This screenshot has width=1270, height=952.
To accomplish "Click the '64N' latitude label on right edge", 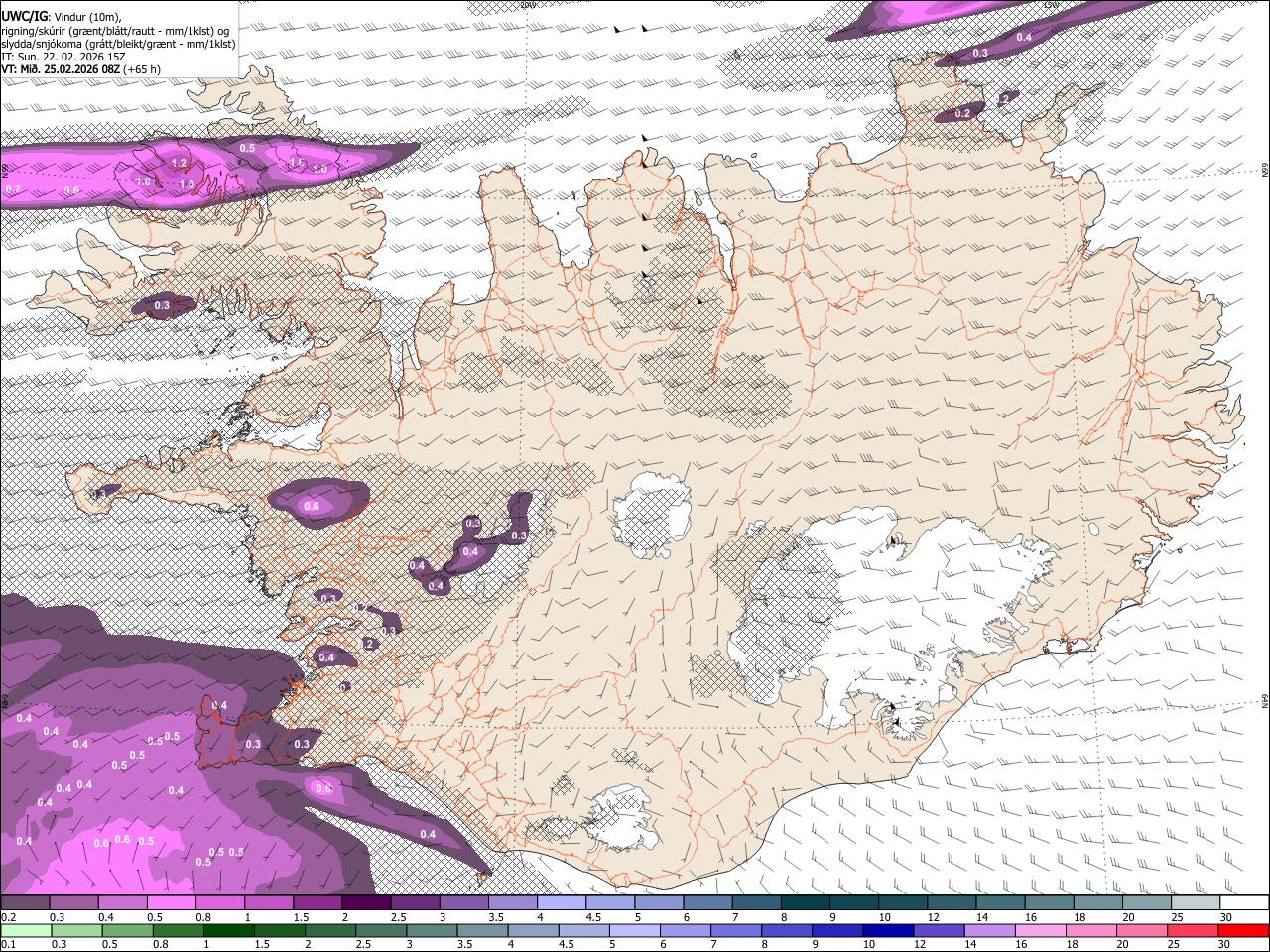I will click(1265, 701).
